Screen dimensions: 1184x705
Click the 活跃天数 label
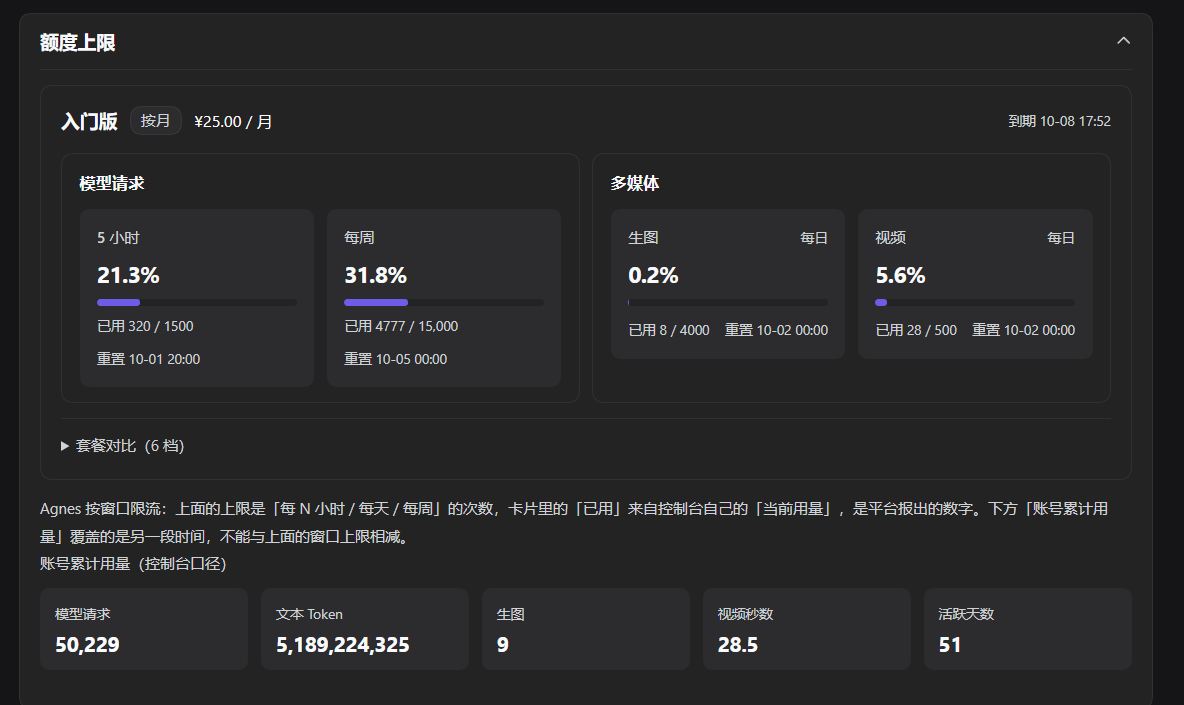(x=966, y=614)
